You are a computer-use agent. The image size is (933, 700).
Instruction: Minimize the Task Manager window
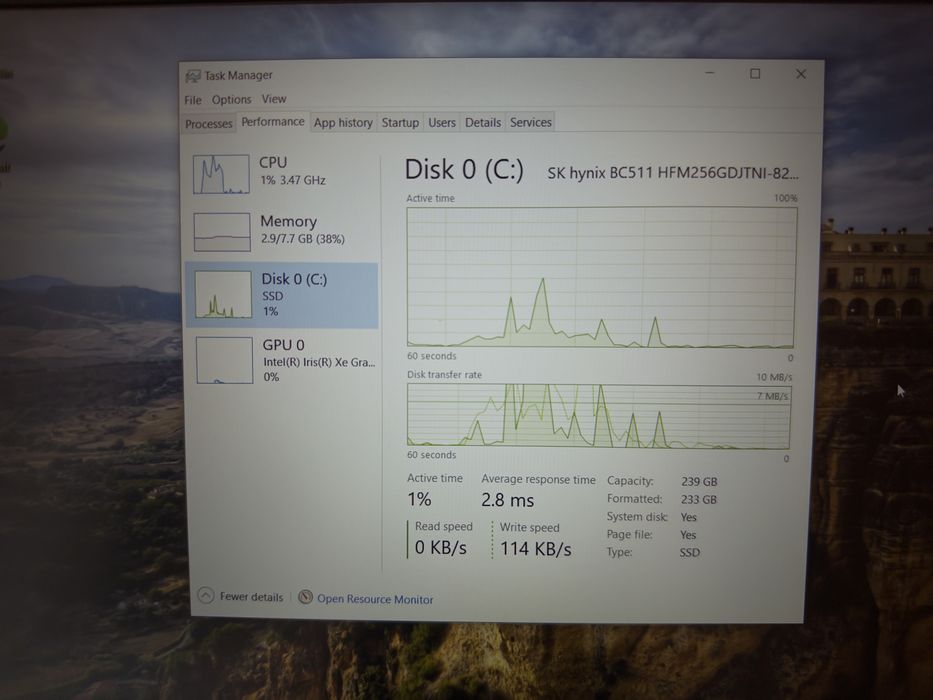[x=710, y=73]
